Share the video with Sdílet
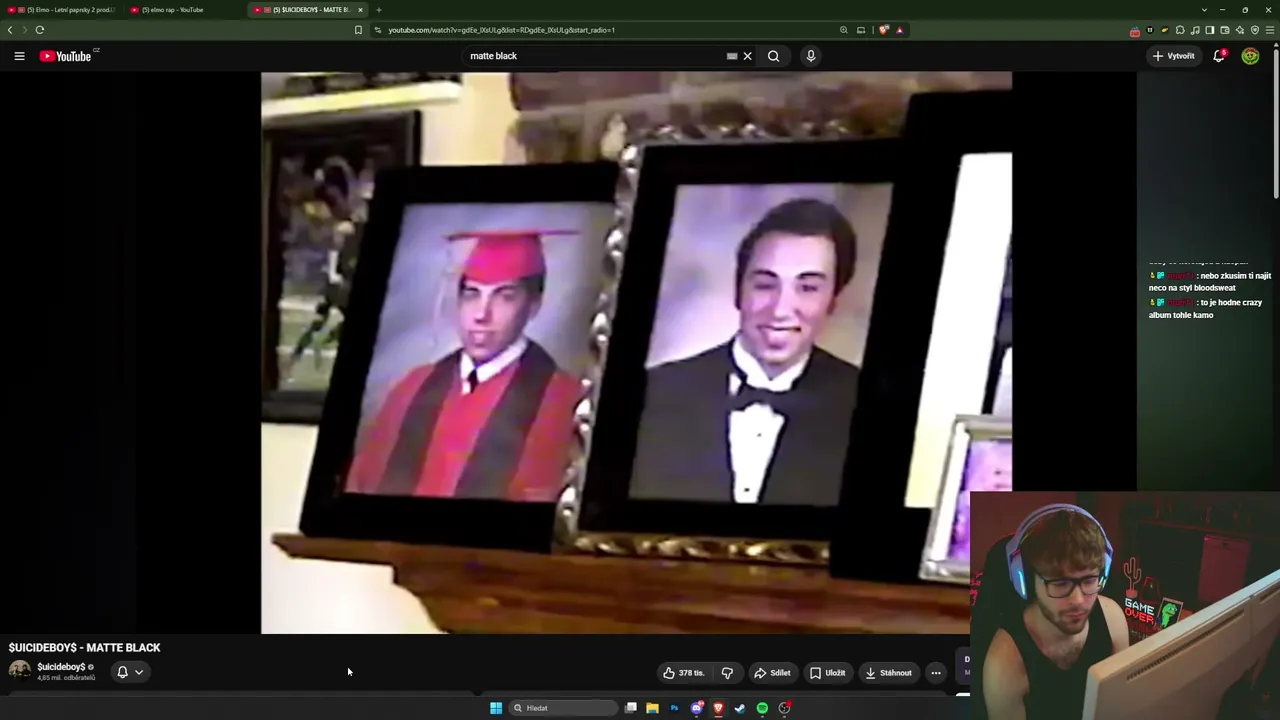This screenshot has height=720, width=1280. tap(772, 673)
